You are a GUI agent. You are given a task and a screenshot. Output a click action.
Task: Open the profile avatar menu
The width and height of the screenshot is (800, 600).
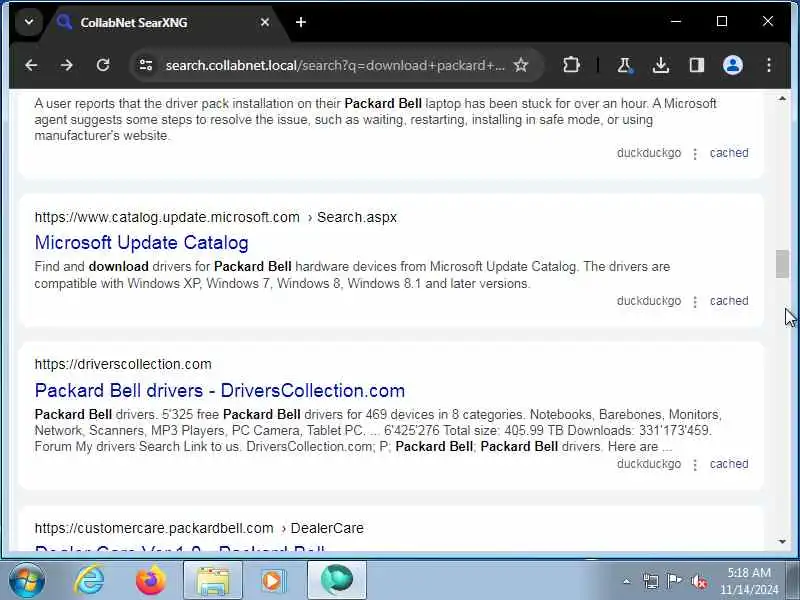click(x=733, y=65)
